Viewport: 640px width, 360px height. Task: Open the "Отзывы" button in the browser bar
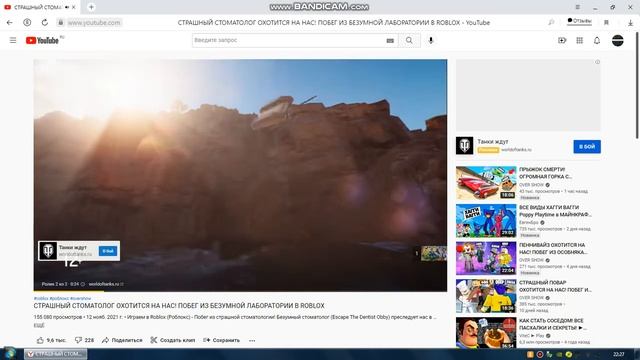[579, 21]
